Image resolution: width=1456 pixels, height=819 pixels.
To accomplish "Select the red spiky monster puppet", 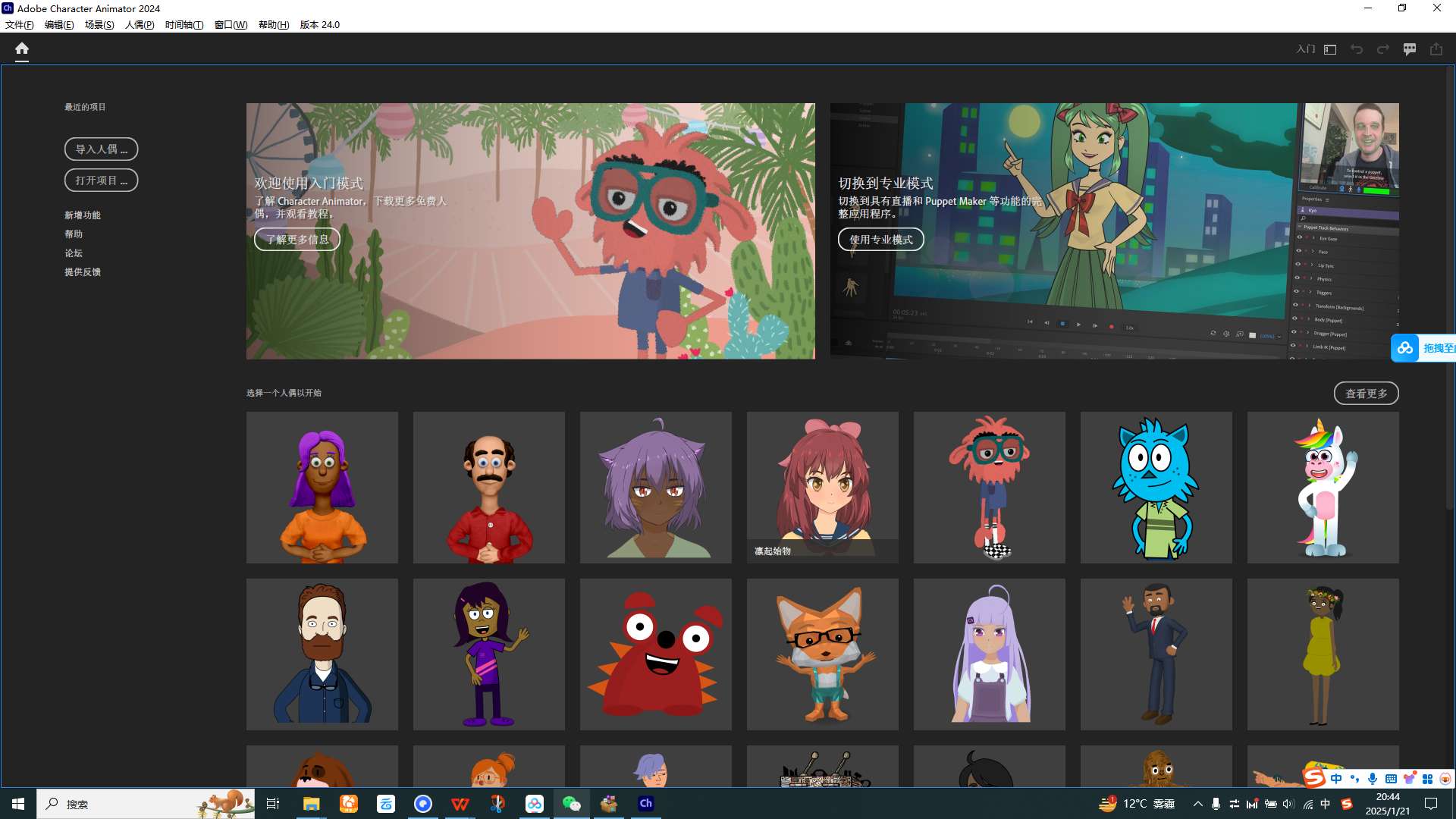I will pos(656,654).
